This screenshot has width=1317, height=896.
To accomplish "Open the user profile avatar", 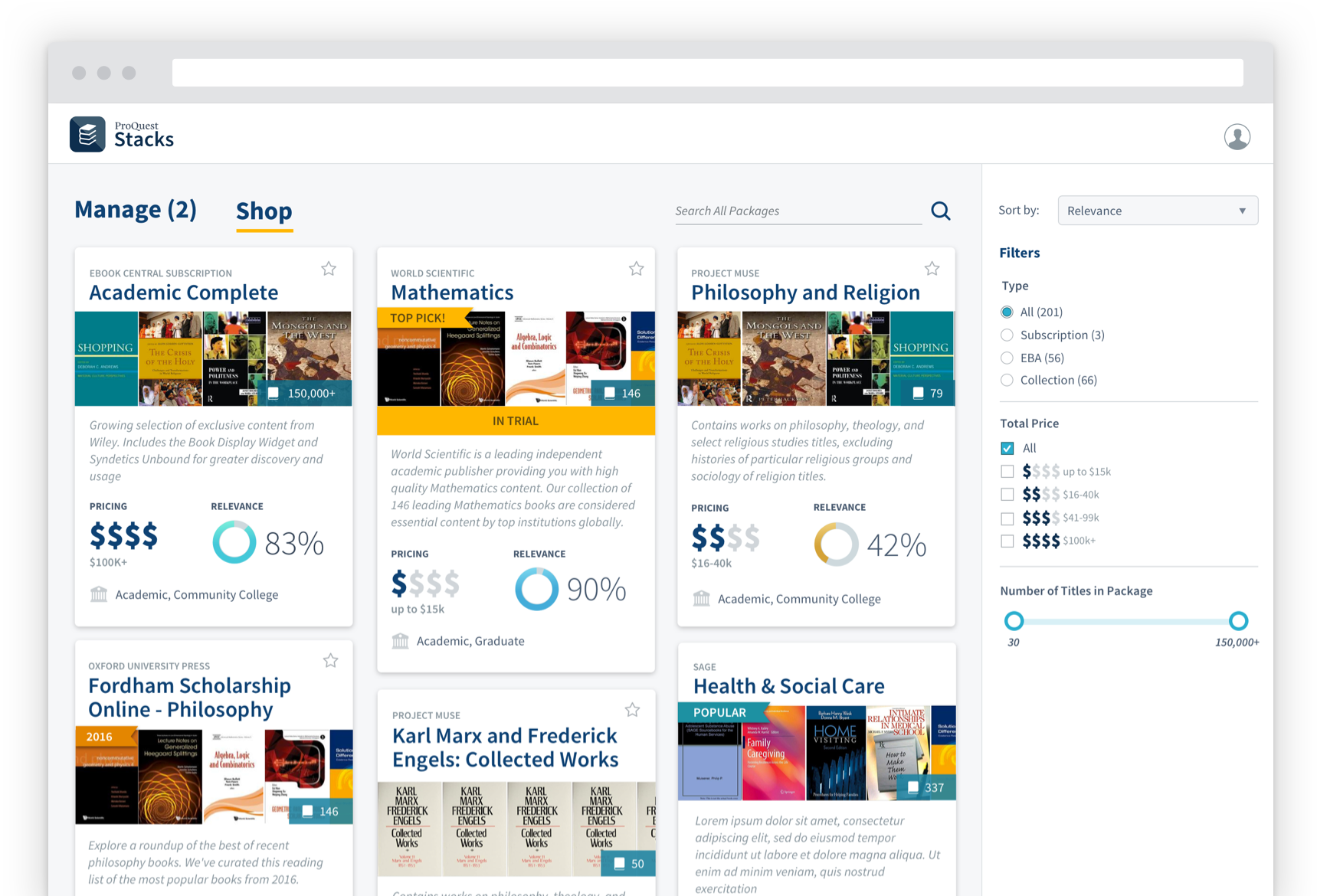I will [1237, 136].
